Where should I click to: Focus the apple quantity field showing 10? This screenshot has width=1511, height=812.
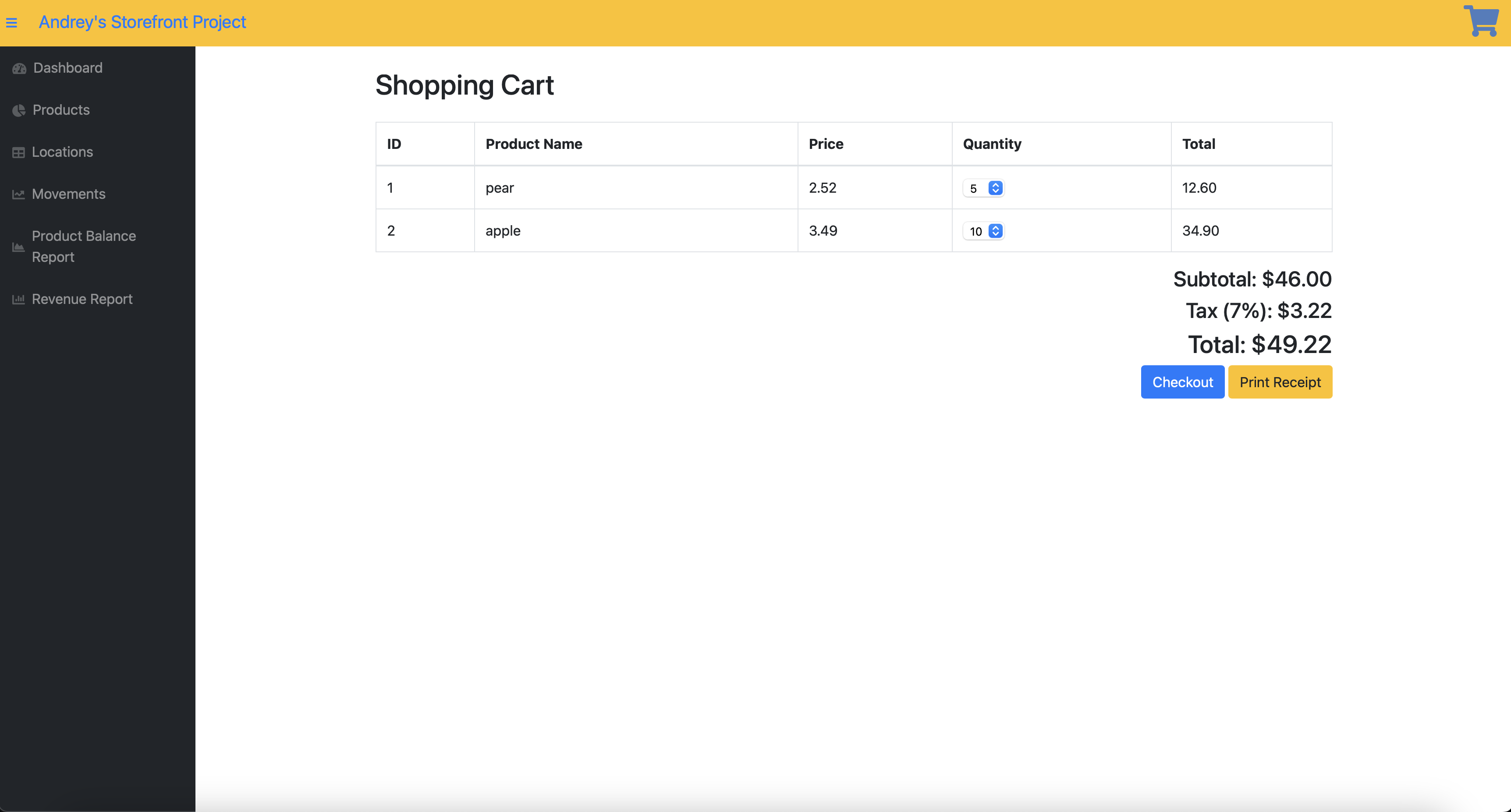(x=975, y=231)
